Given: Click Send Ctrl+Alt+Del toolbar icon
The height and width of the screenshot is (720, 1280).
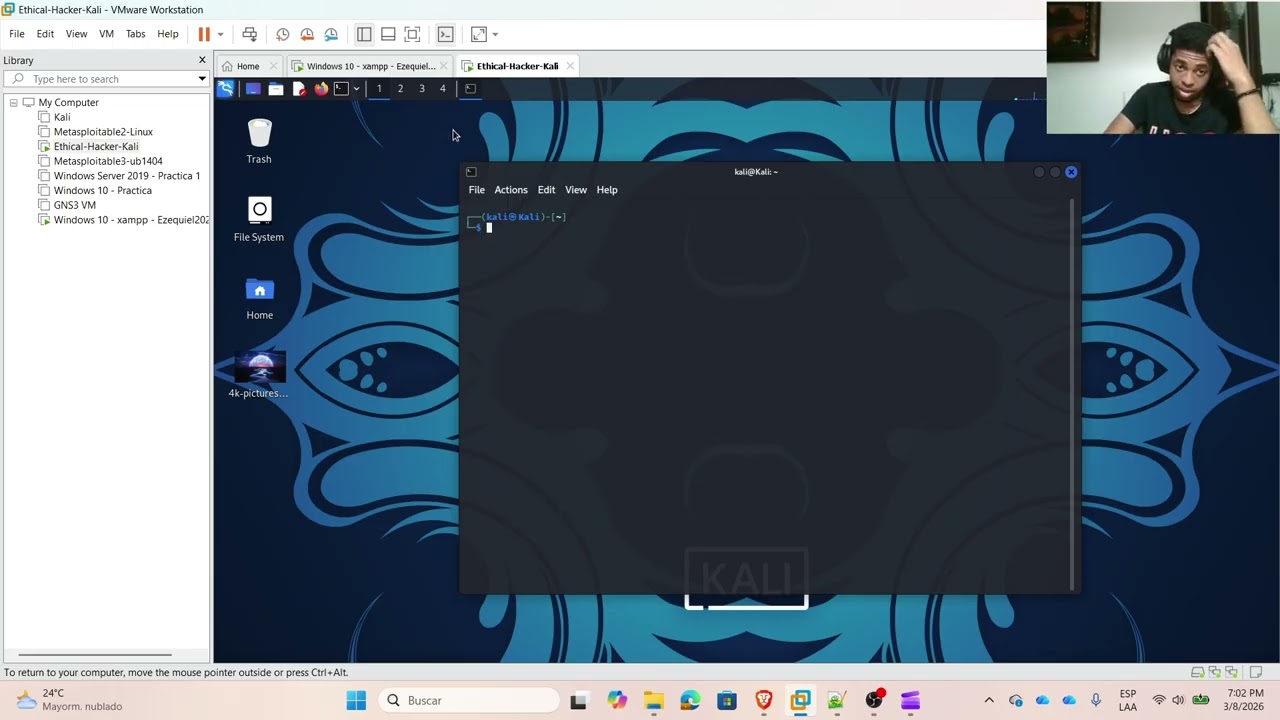Looking at the screenshot, I should click(x=250, y=34).
